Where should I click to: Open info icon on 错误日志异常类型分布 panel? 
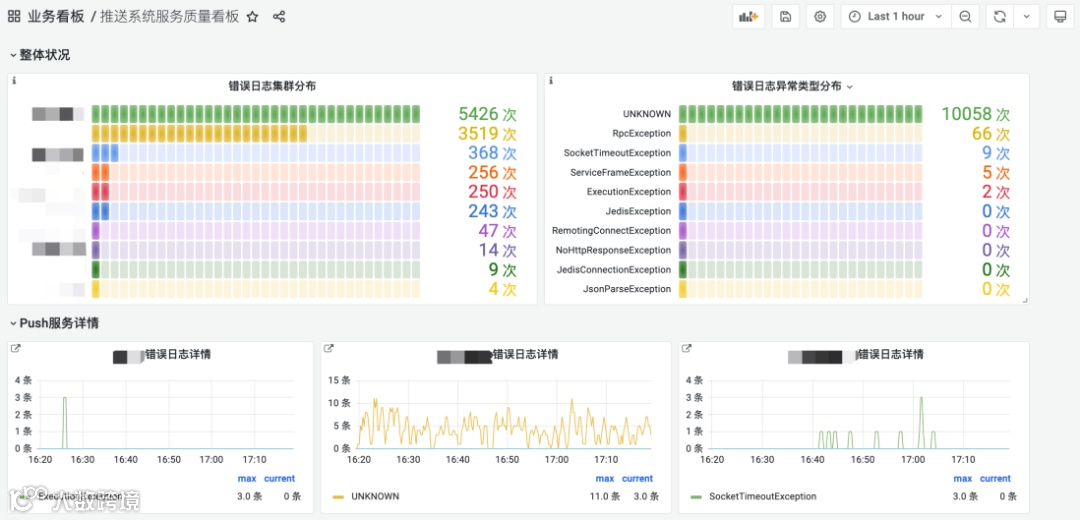coord(551,81)
